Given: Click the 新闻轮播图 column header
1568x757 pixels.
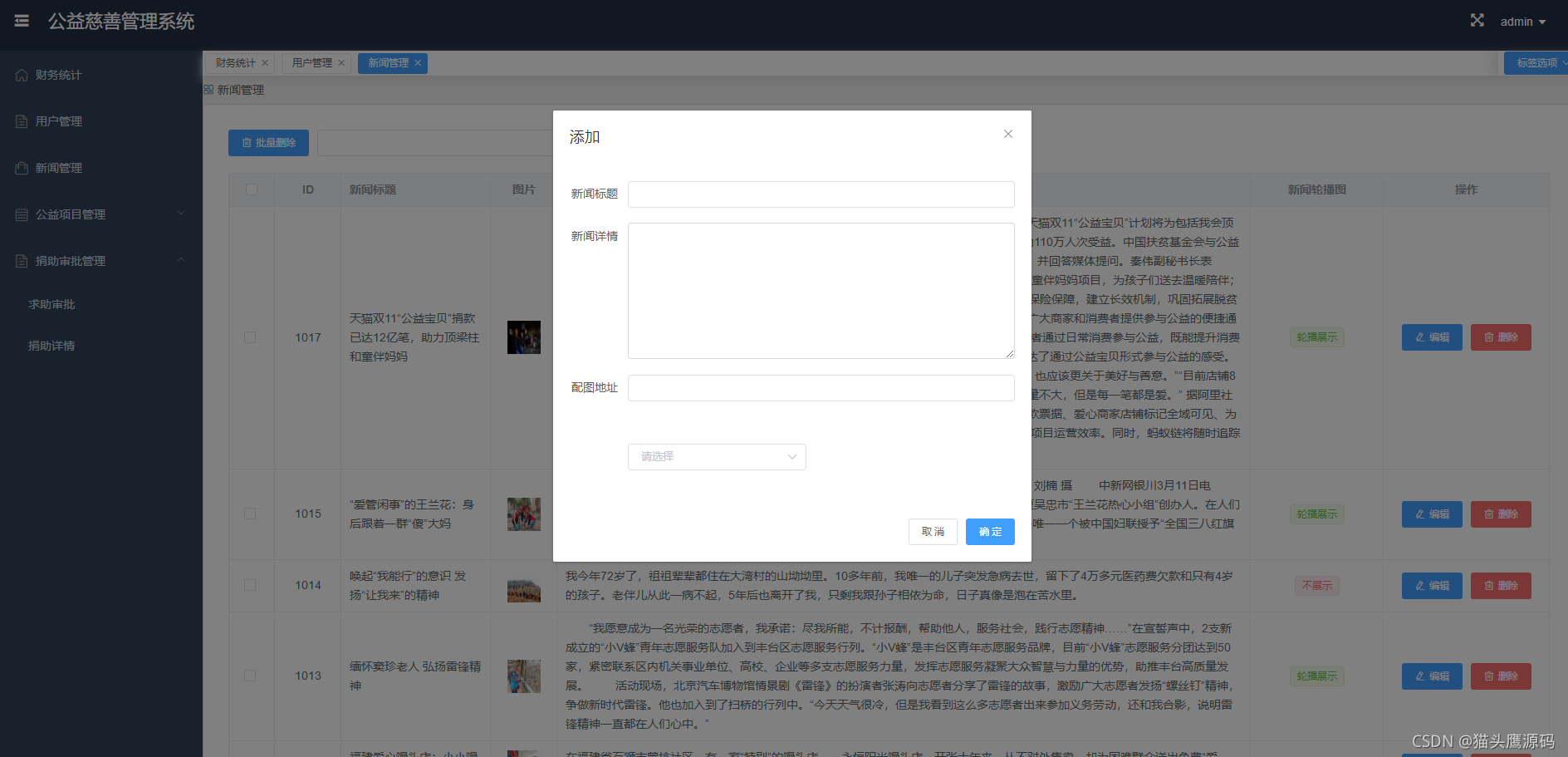Looking at the screenshot, I should coord(1317,189).
